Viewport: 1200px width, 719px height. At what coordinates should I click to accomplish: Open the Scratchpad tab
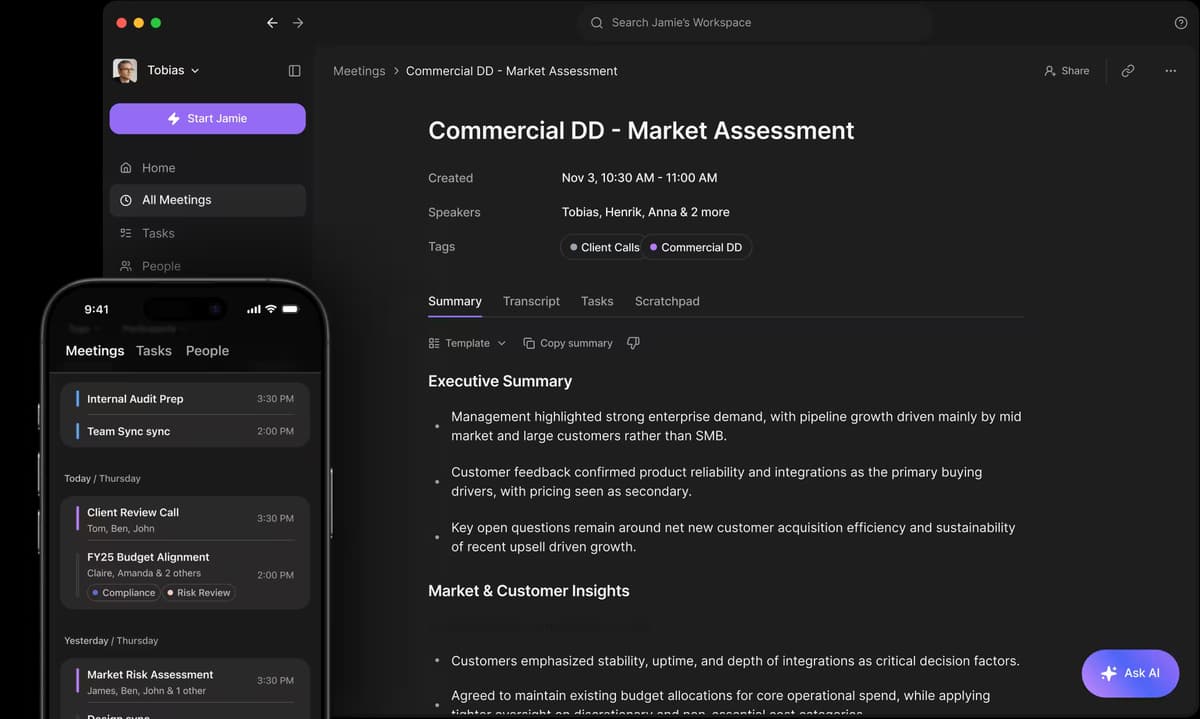click(x=667, y=301)
